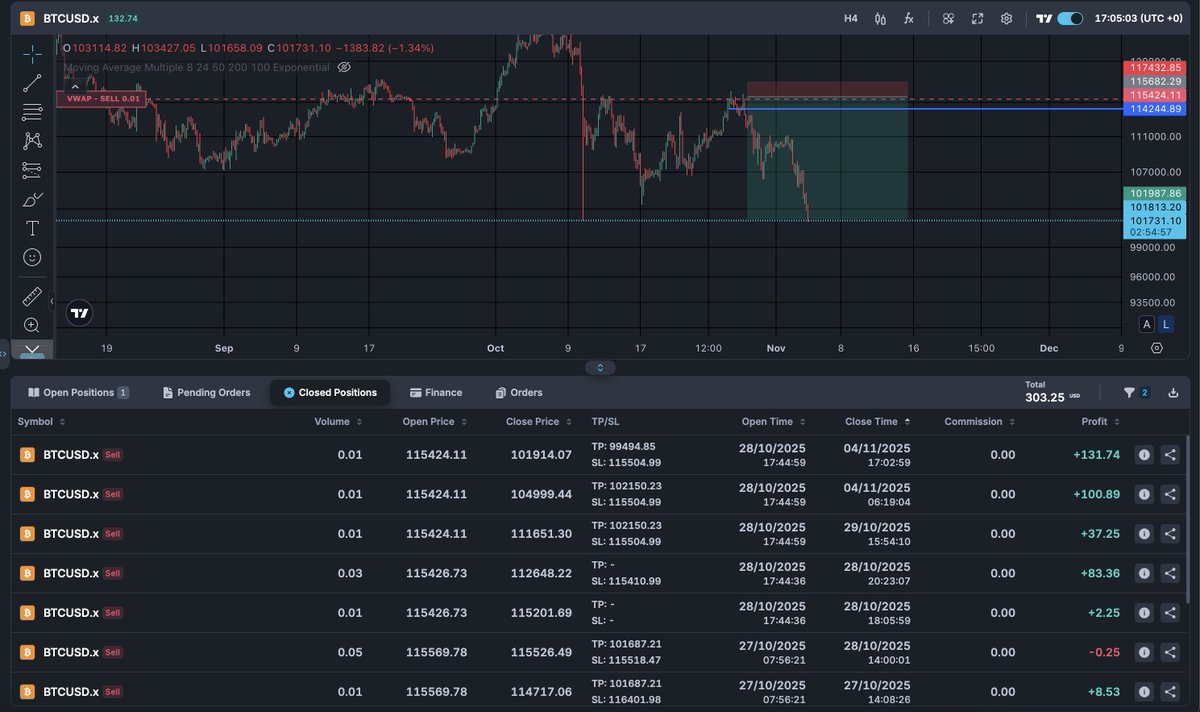
Task: Click the 117432.85 red price label
Action: (1155, 67)
